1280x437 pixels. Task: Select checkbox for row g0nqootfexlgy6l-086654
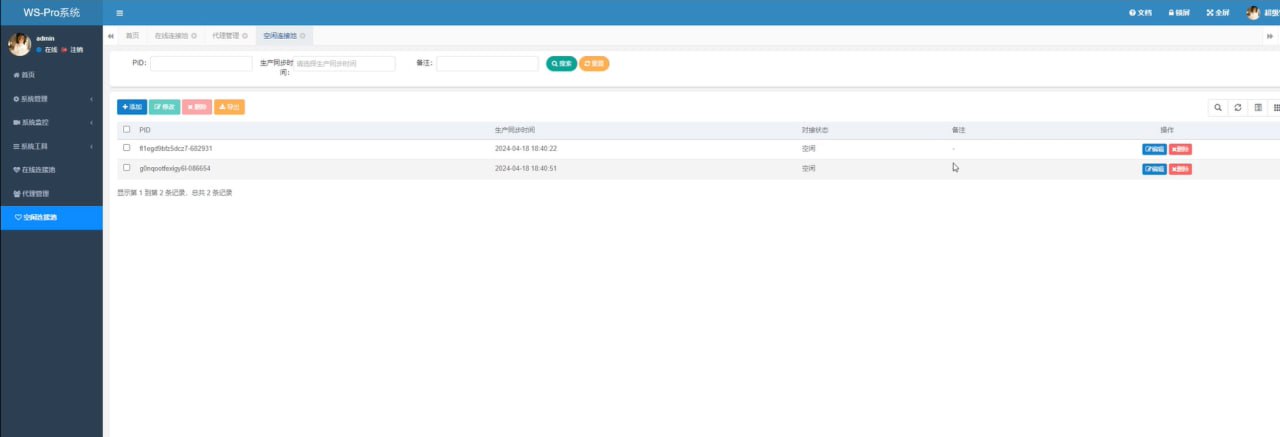(126, 168)
